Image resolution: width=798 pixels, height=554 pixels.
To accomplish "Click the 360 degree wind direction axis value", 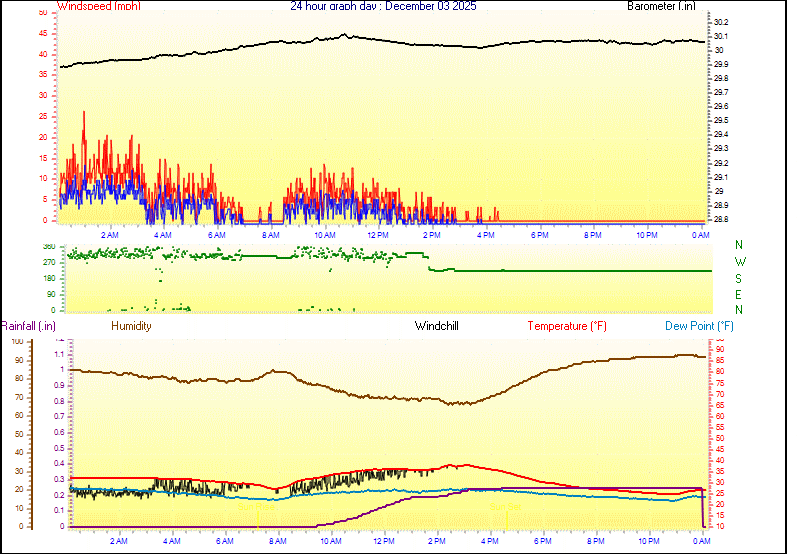I will click(49, 246).
